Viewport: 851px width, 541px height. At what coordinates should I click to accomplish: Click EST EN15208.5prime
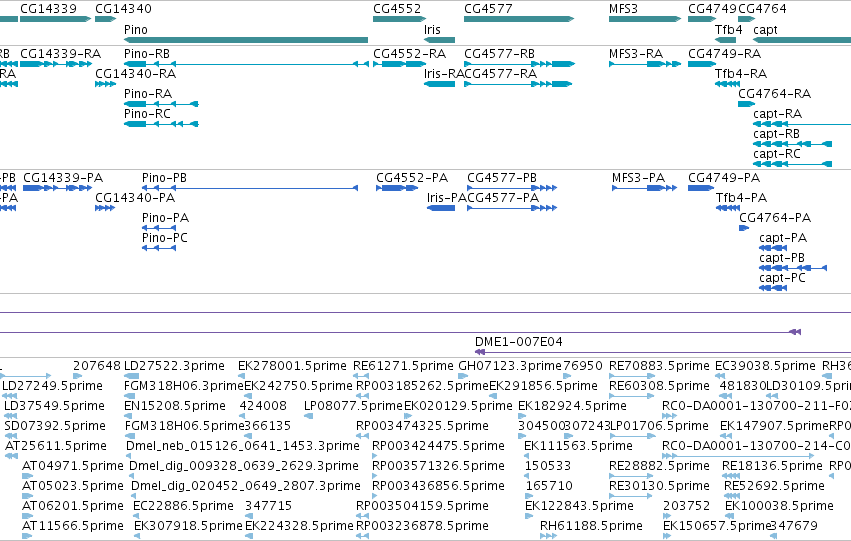[x=128, y=416]
